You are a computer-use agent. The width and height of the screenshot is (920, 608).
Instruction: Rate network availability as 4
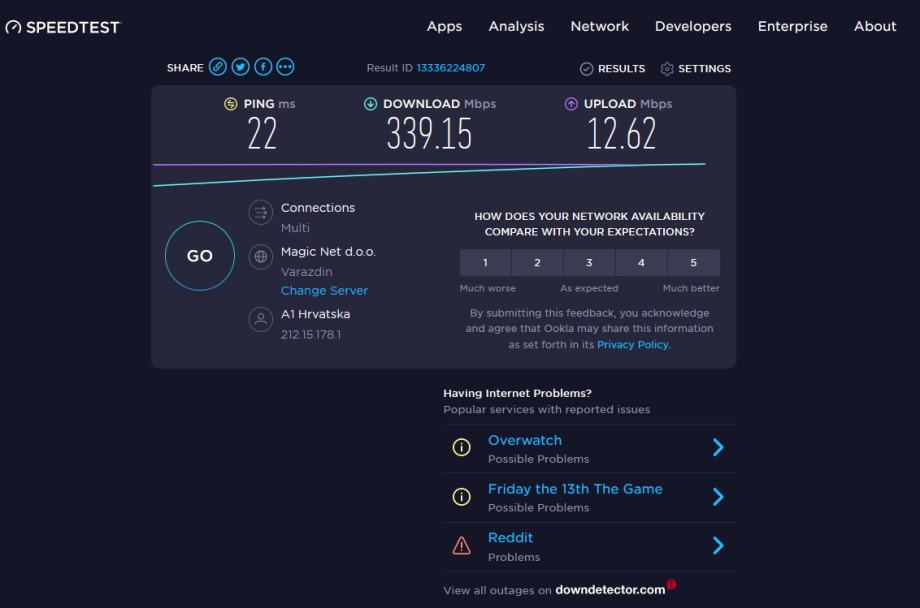(x=641, y=262)
